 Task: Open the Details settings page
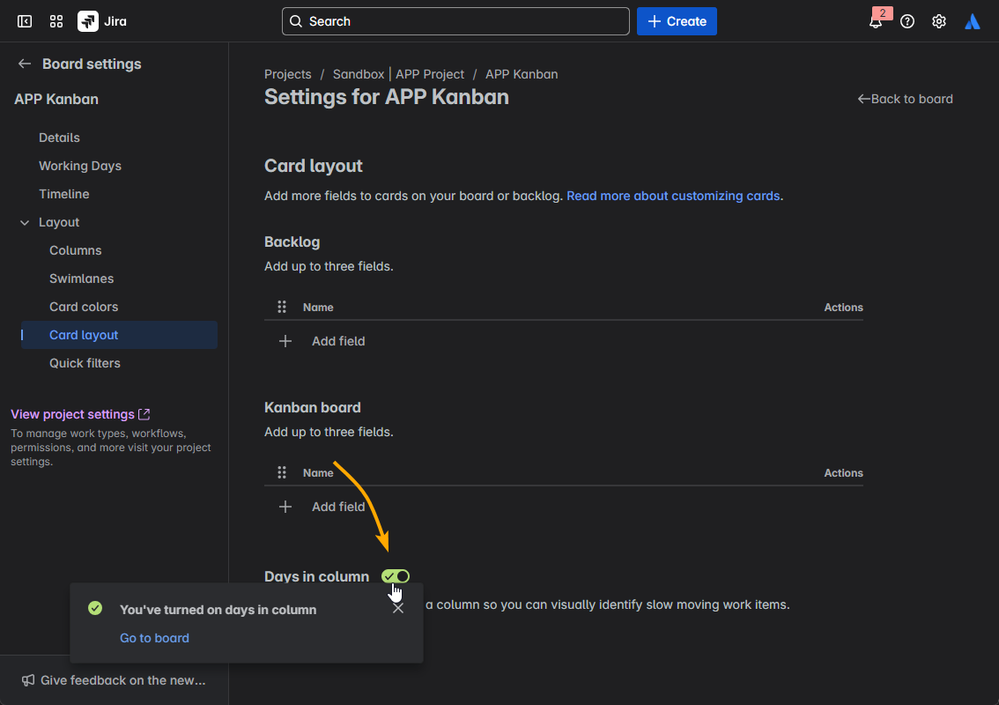point(59,138)
